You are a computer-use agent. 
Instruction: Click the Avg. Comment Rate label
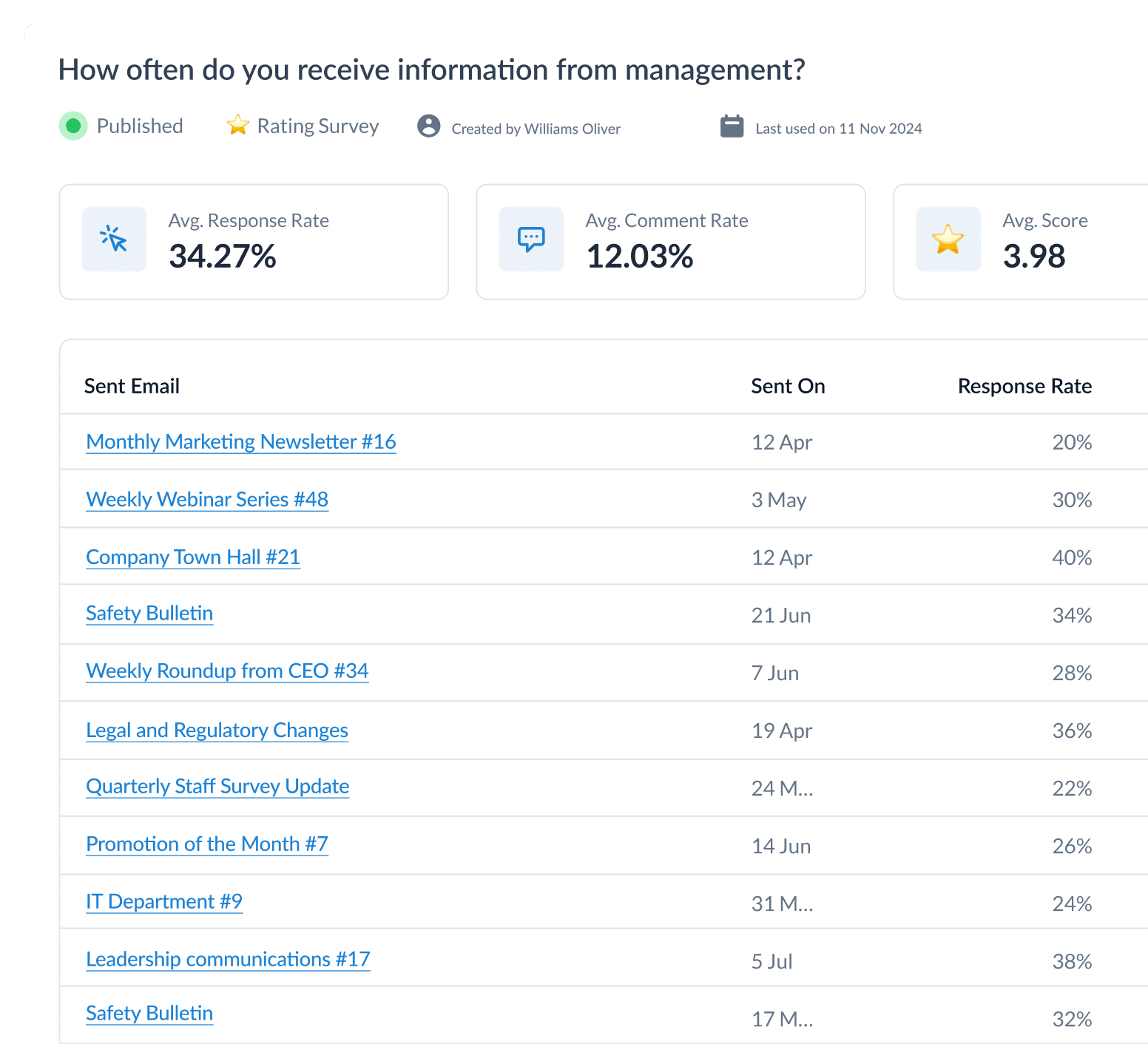[x=666, y=221]
